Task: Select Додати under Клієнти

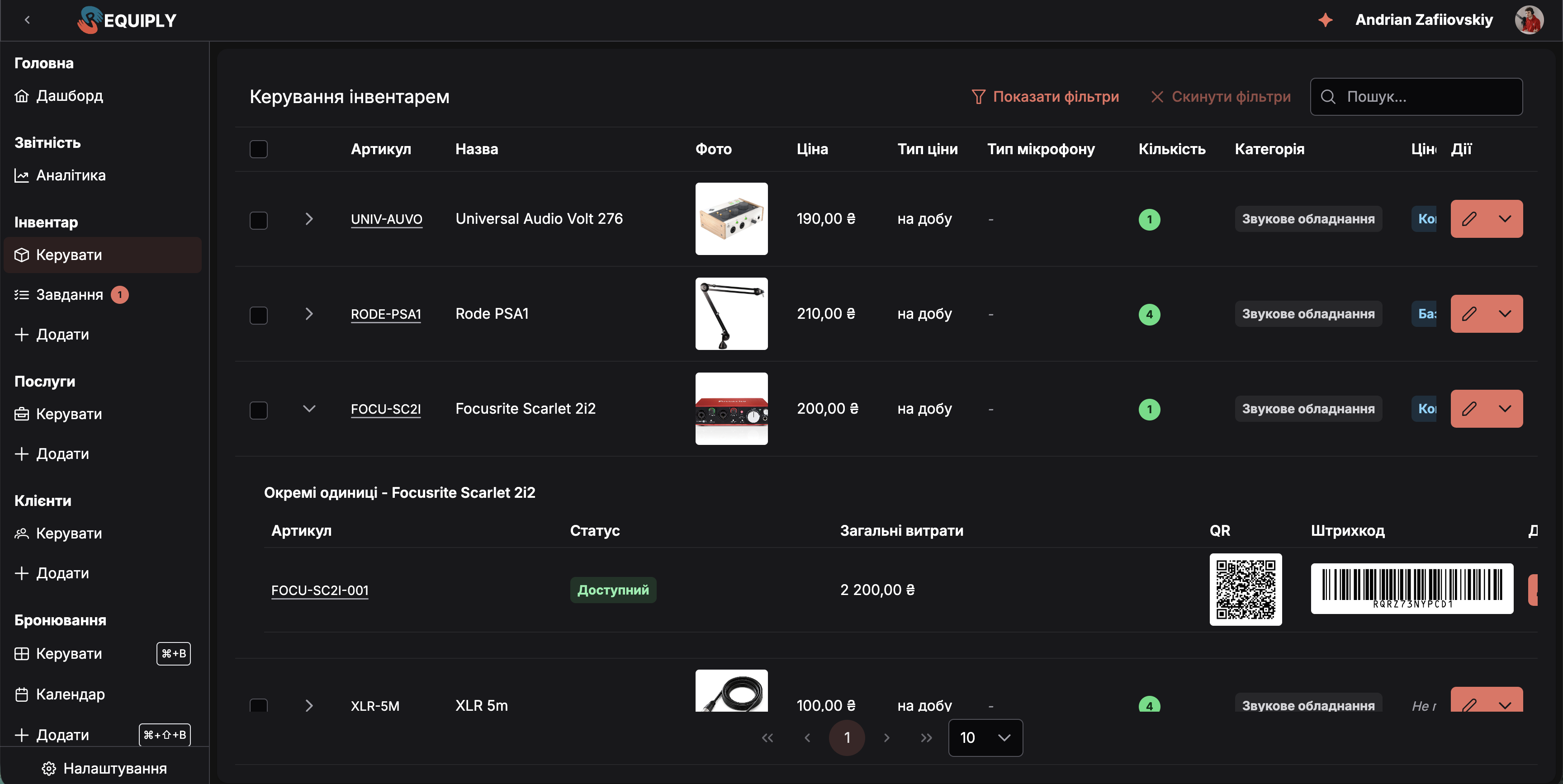Action: pos(103,573)
